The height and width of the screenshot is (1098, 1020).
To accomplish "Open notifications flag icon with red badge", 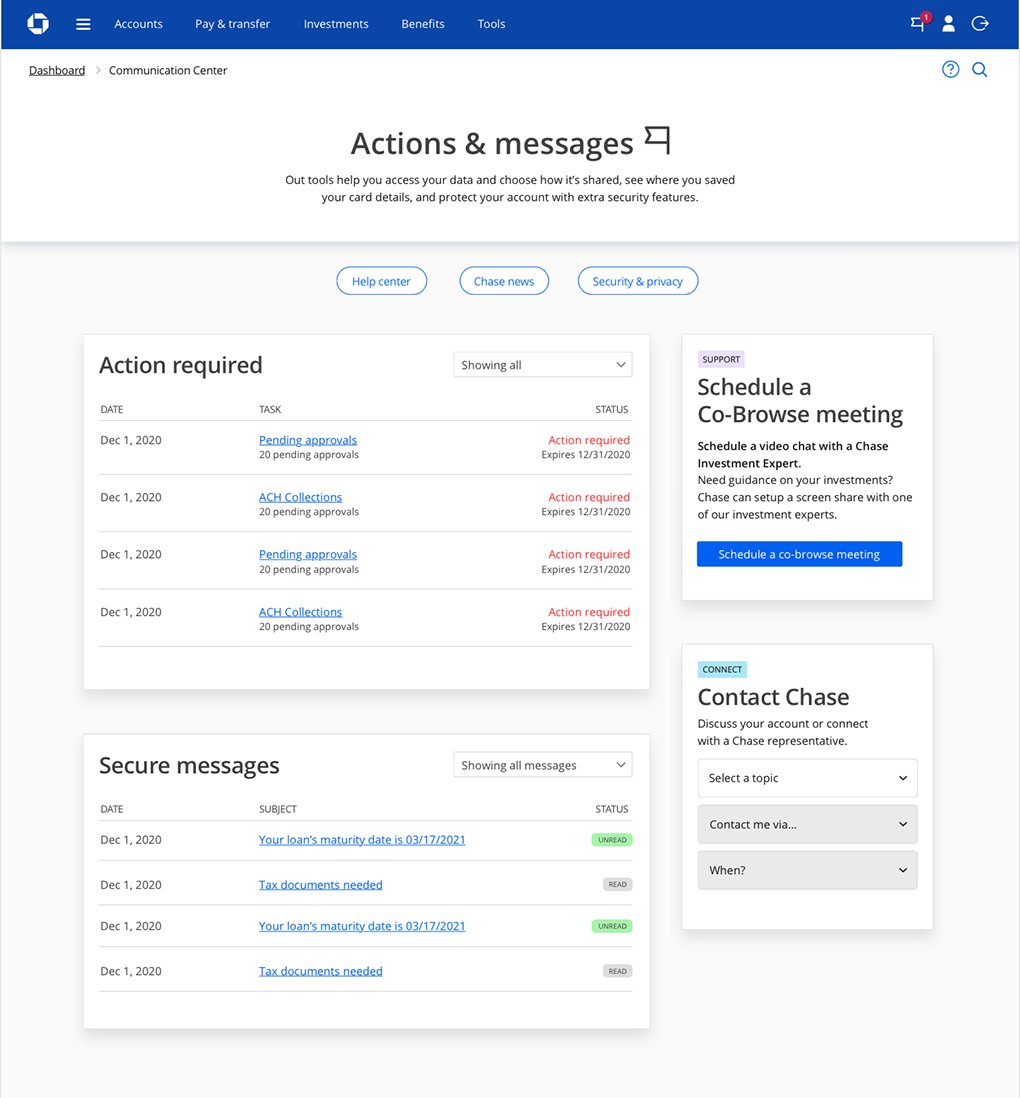I will [920, 22].
